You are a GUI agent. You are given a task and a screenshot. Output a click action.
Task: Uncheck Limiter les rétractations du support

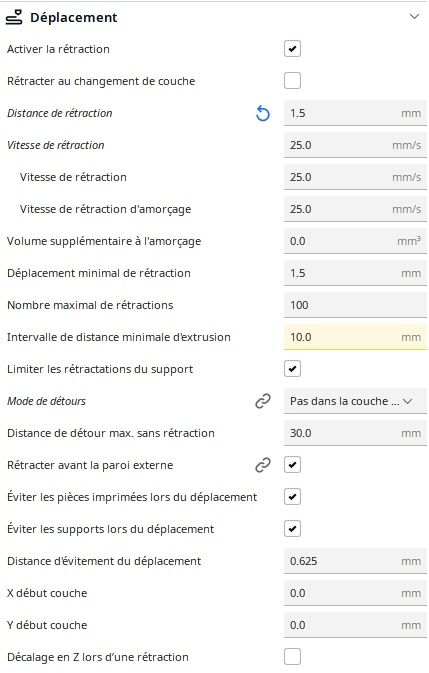click(x=292, y=369)
